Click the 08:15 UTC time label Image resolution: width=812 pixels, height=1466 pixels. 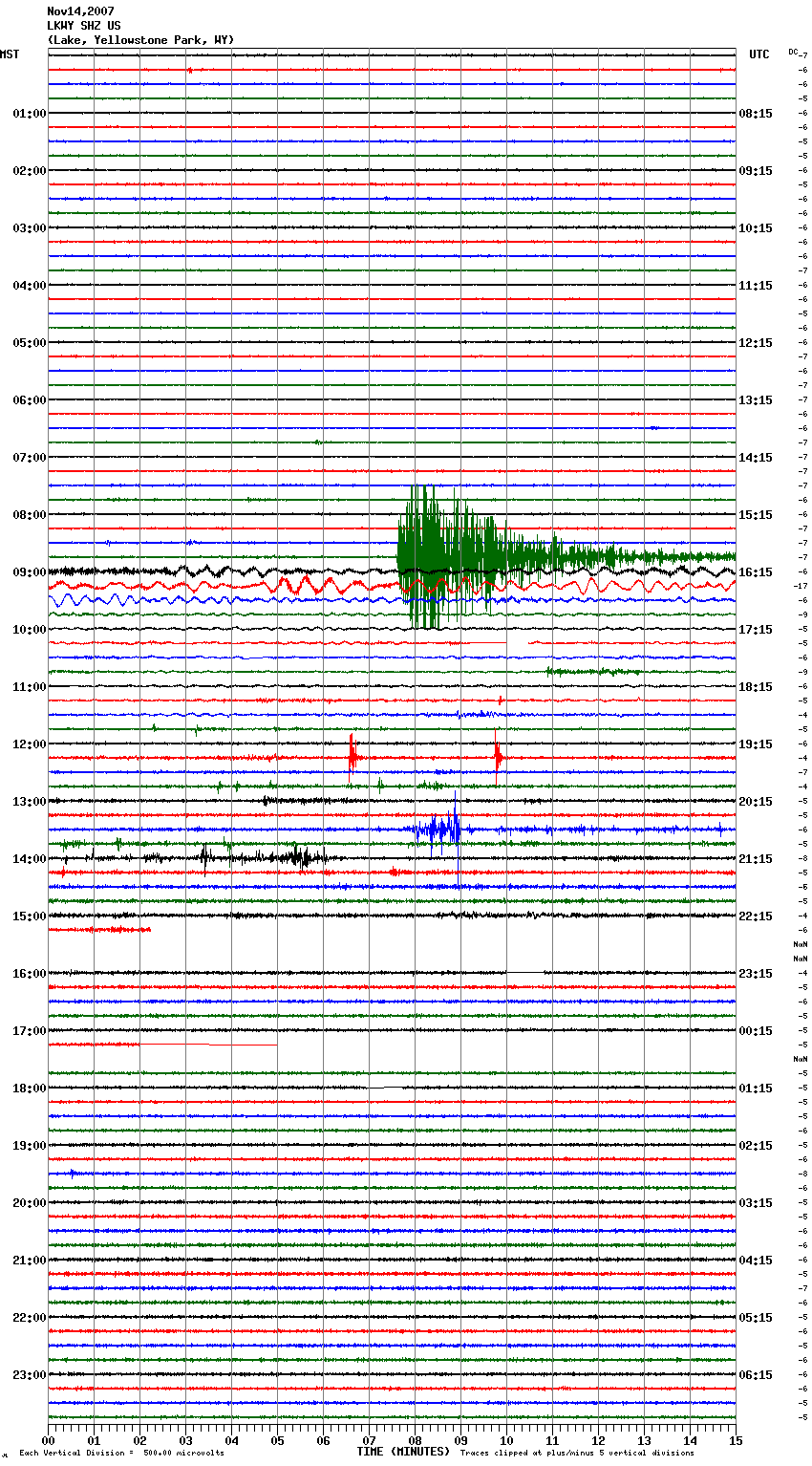coord(756,114)
